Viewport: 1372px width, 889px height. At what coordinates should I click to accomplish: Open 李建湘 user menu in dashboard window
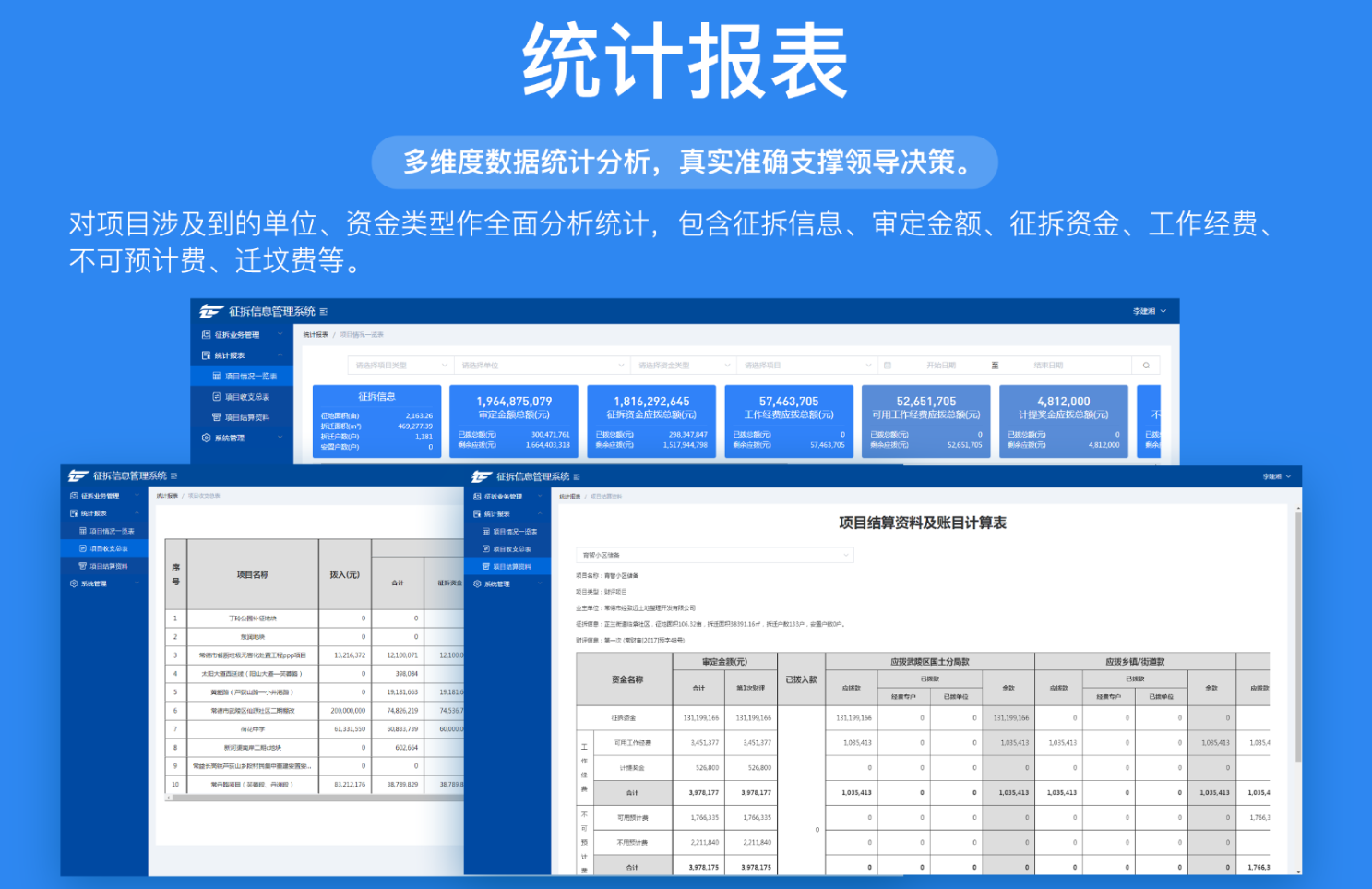pos(1150,312)
